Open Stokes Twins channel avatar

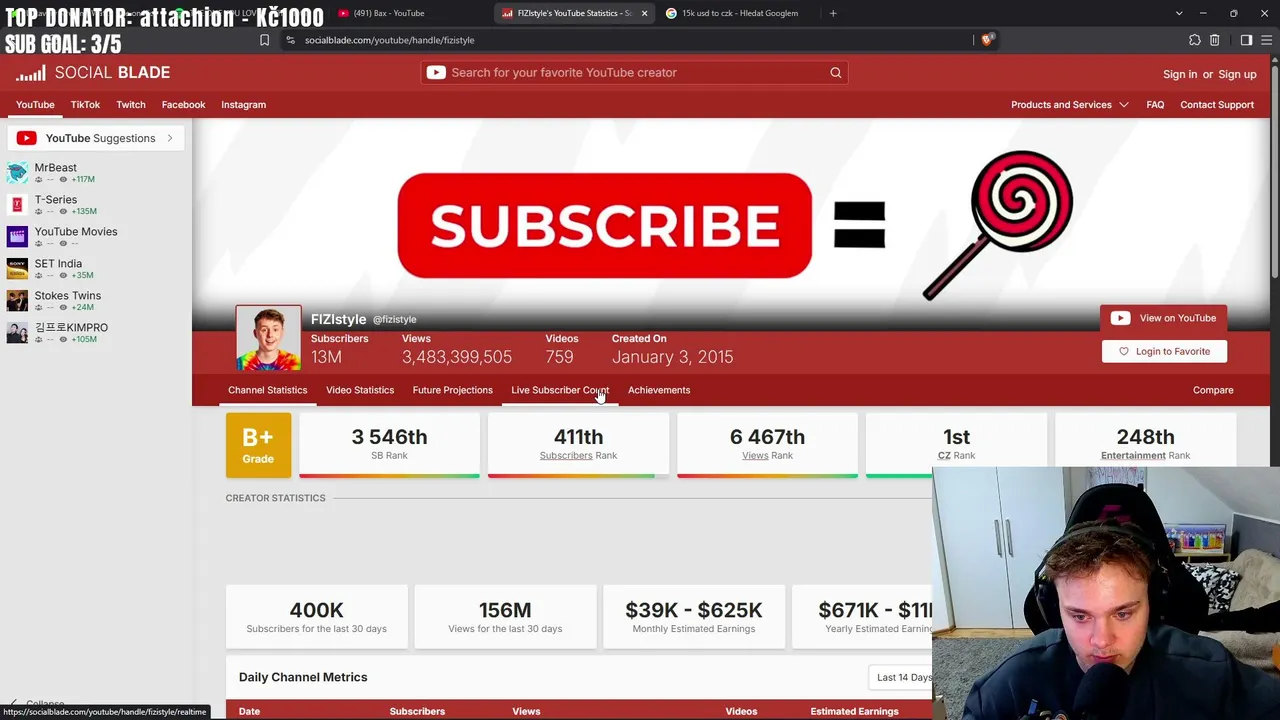(x=17, y=301)
